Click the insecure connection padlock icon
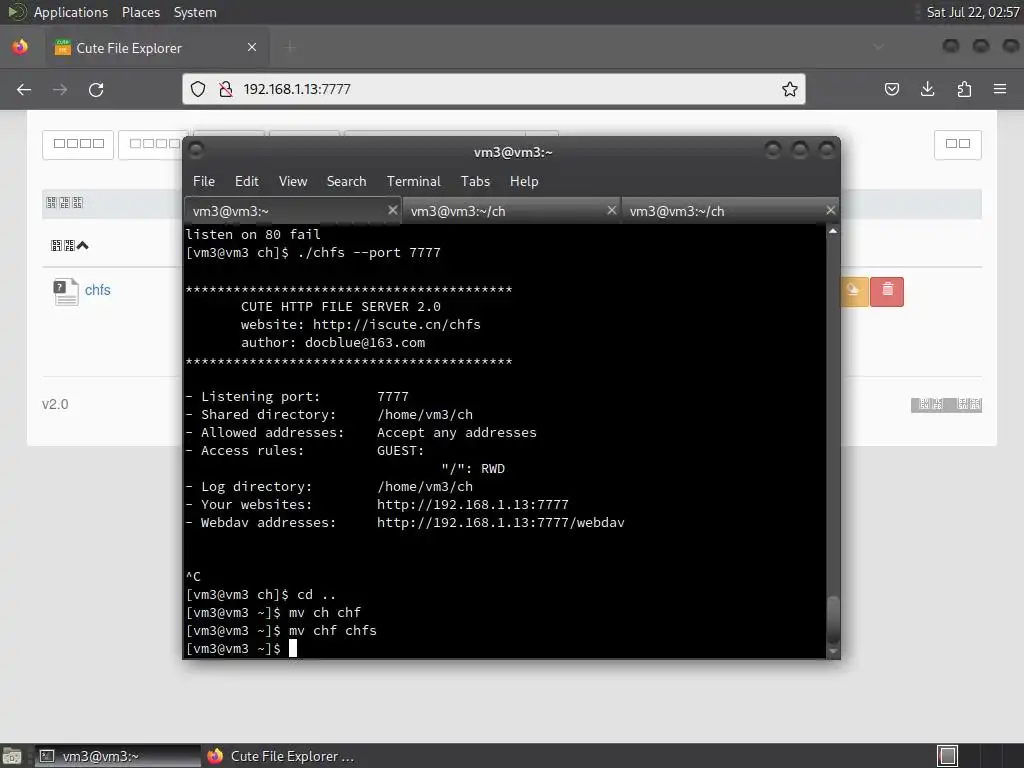Image resolution: width=1024 pixels, height=768 pixels. point(225,89)
